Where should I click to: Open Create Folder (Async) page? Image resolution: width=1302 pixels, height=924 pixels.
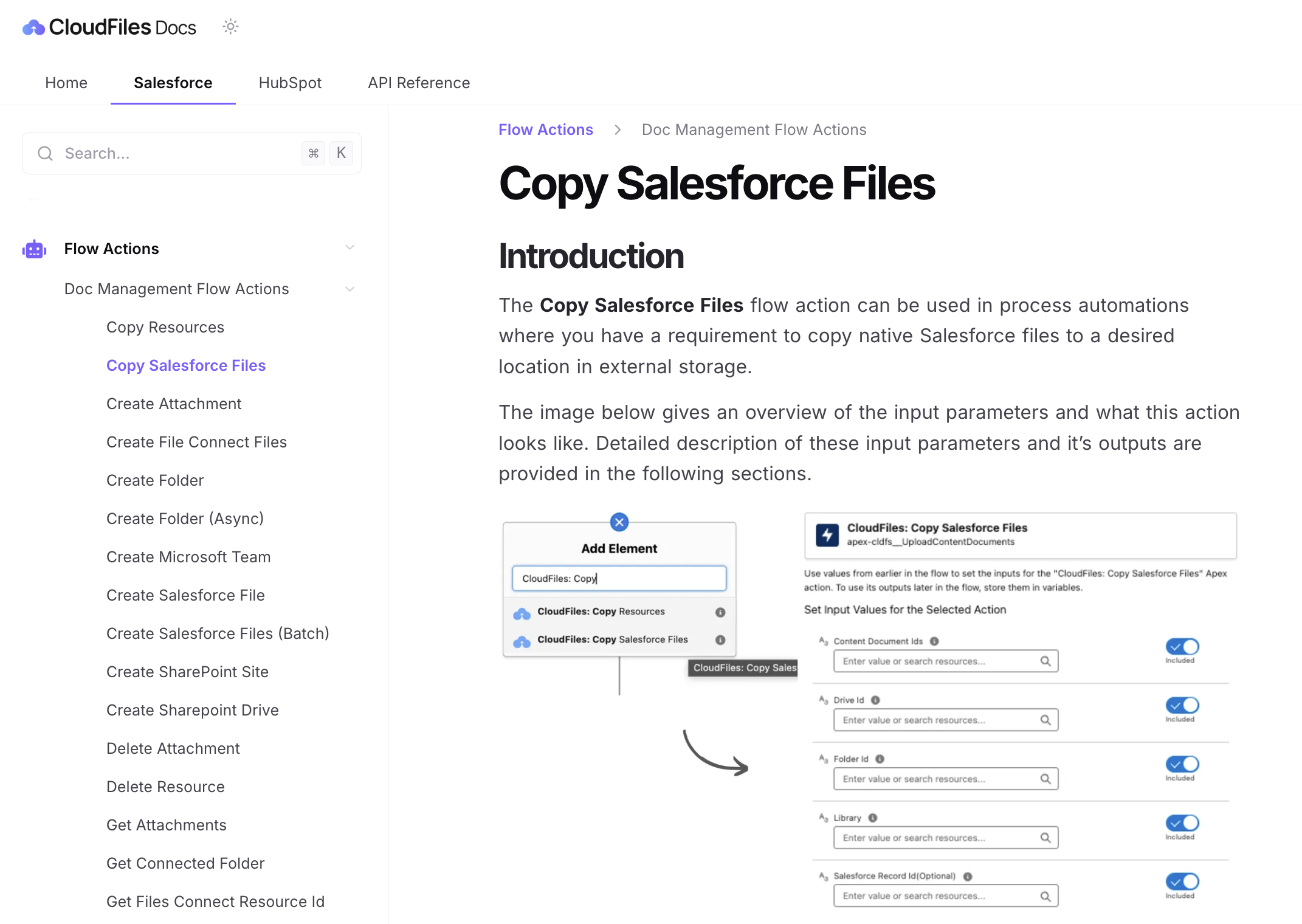185,519
